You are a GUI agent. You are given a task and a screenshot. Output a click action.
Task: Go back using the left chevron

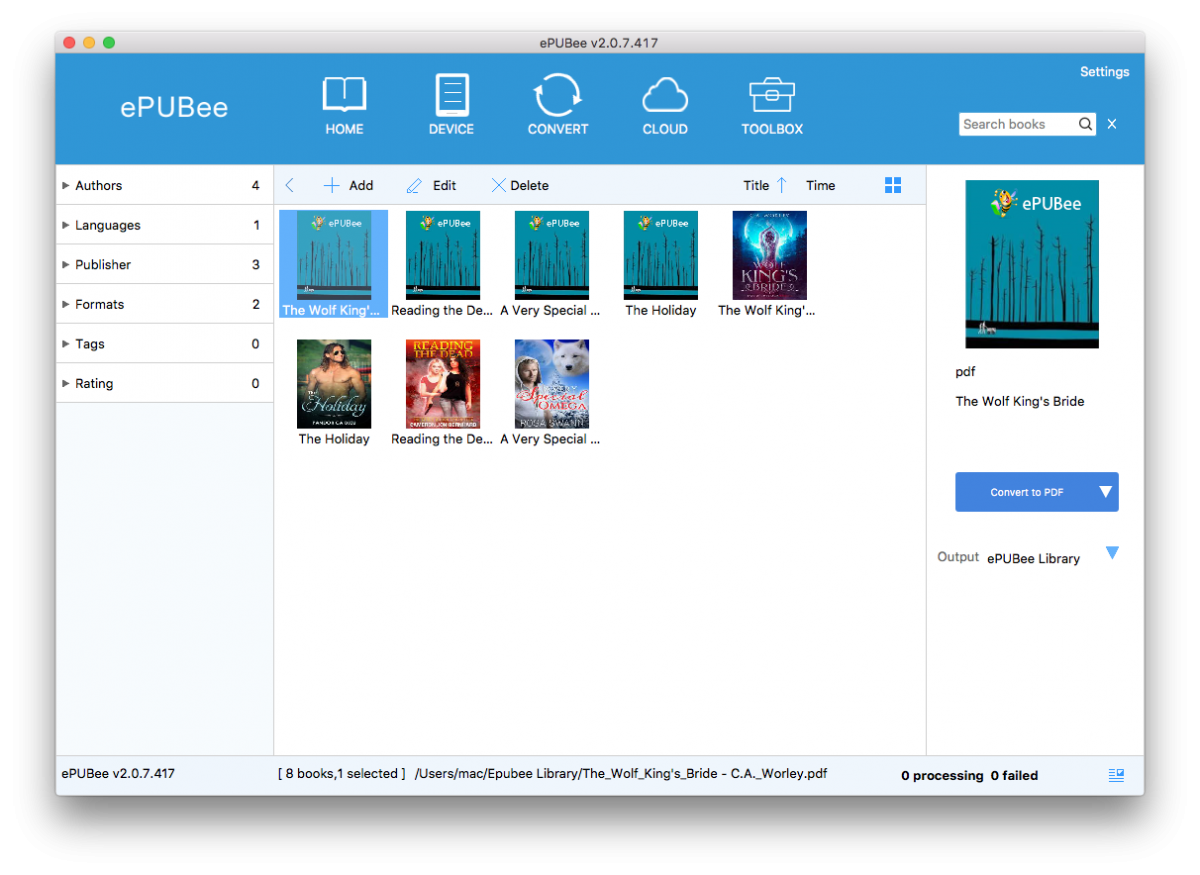(x=290, y=185)
